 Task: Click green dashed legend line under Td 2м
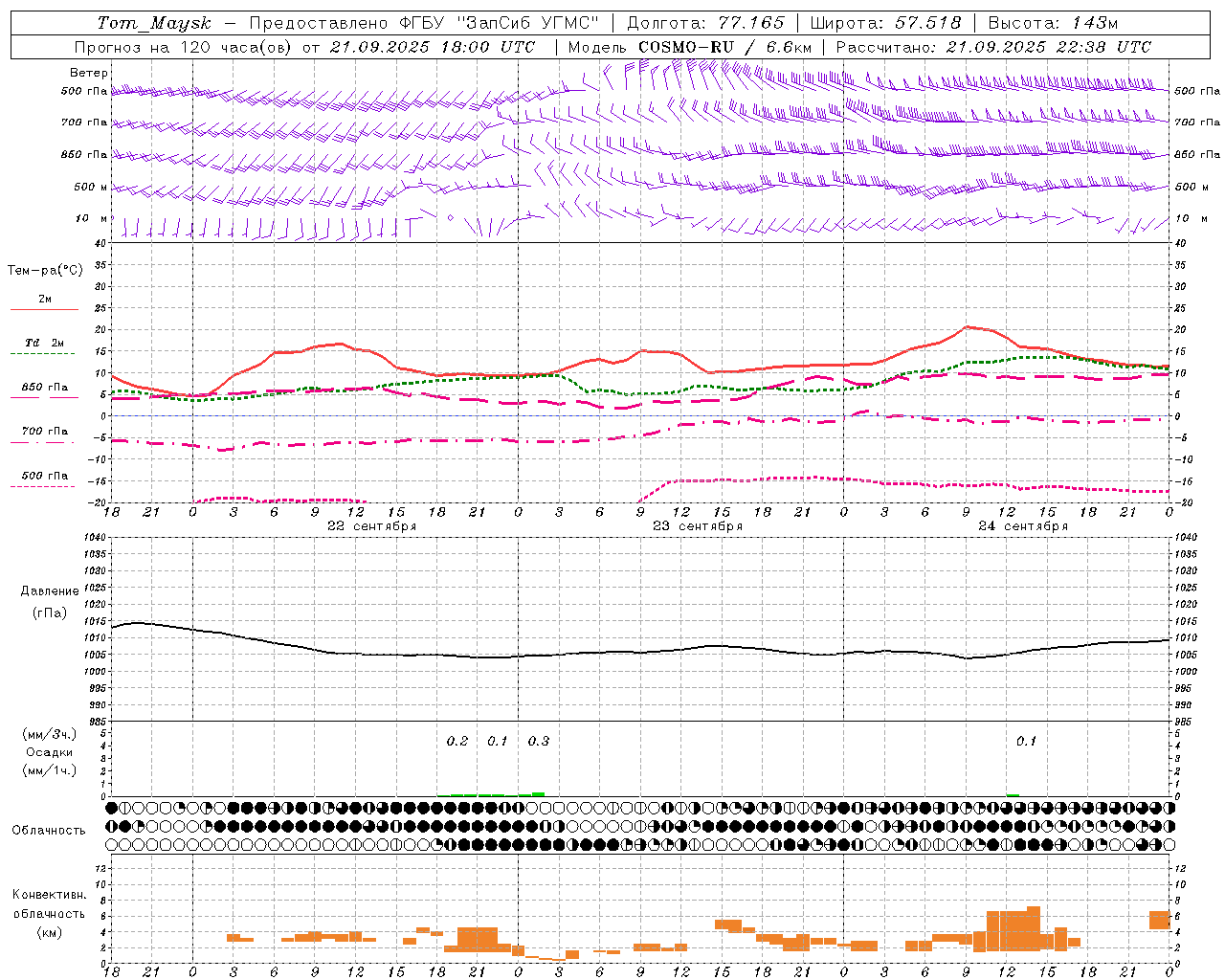coord(43,353)
